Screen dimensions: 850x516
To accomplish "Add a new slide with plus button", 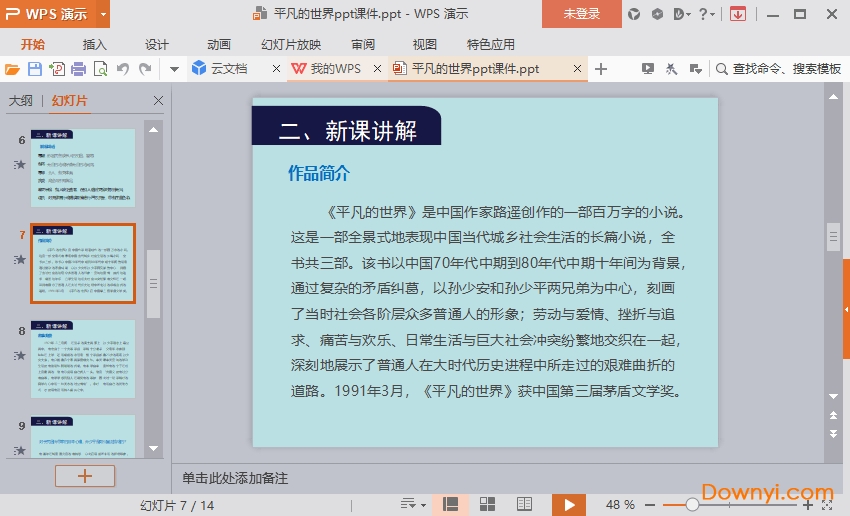I will tap(84, 476).
